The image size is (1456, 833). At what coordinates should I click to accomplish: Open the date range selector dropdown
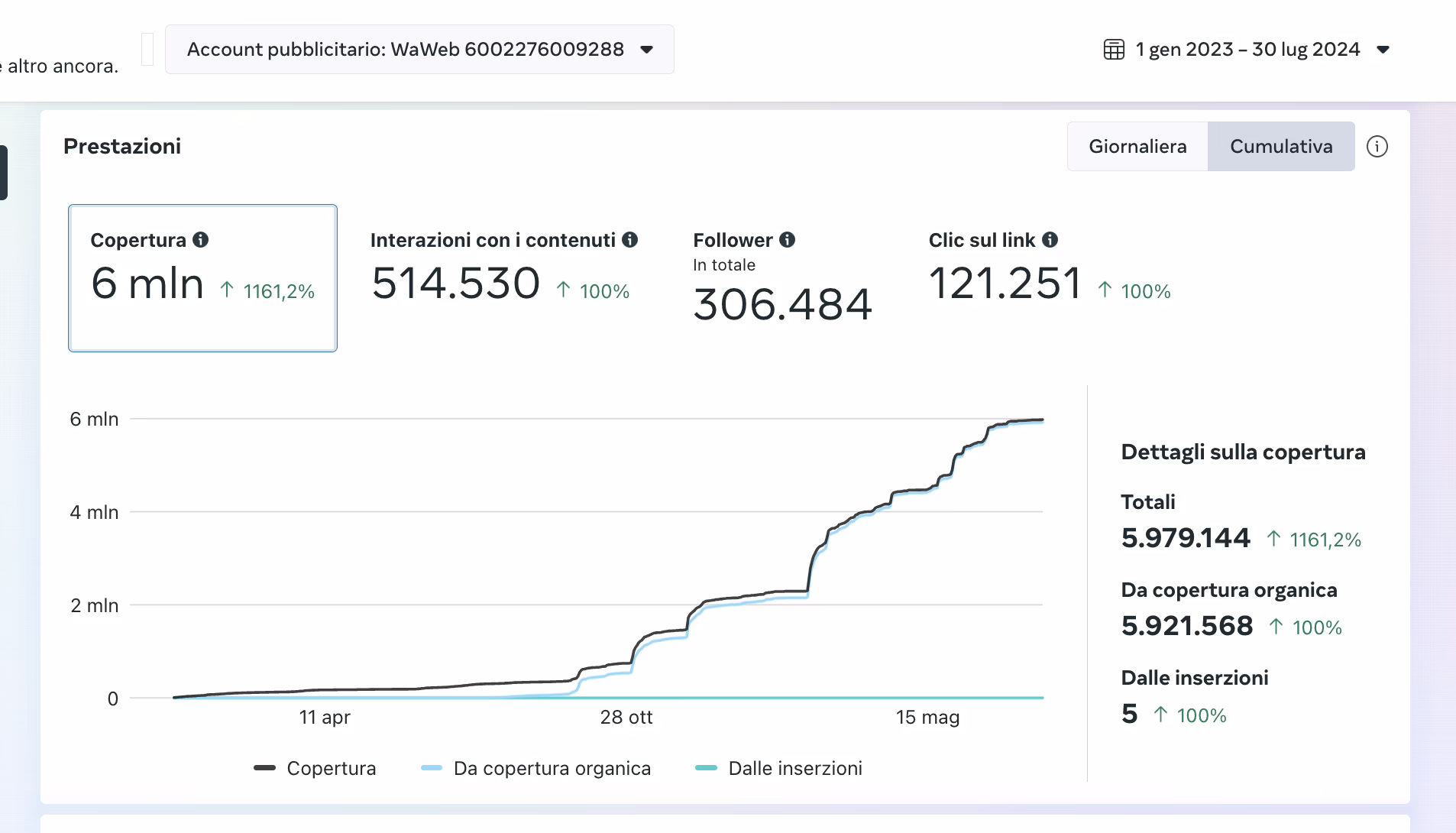(1248, 49)
